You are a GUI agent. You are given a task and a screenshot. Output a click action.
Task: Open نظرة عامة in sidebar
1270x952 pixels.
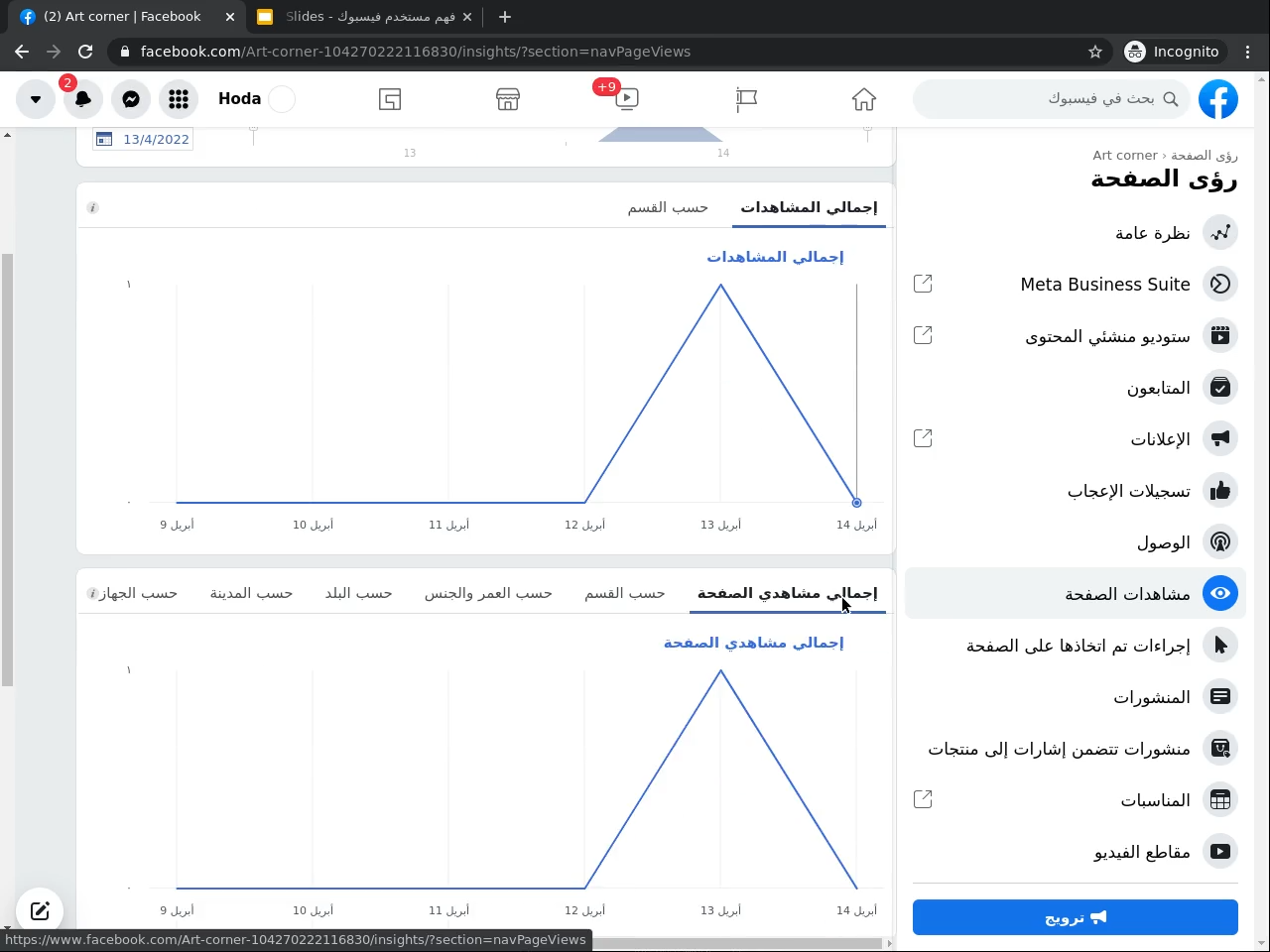[x=1076, y=233]
